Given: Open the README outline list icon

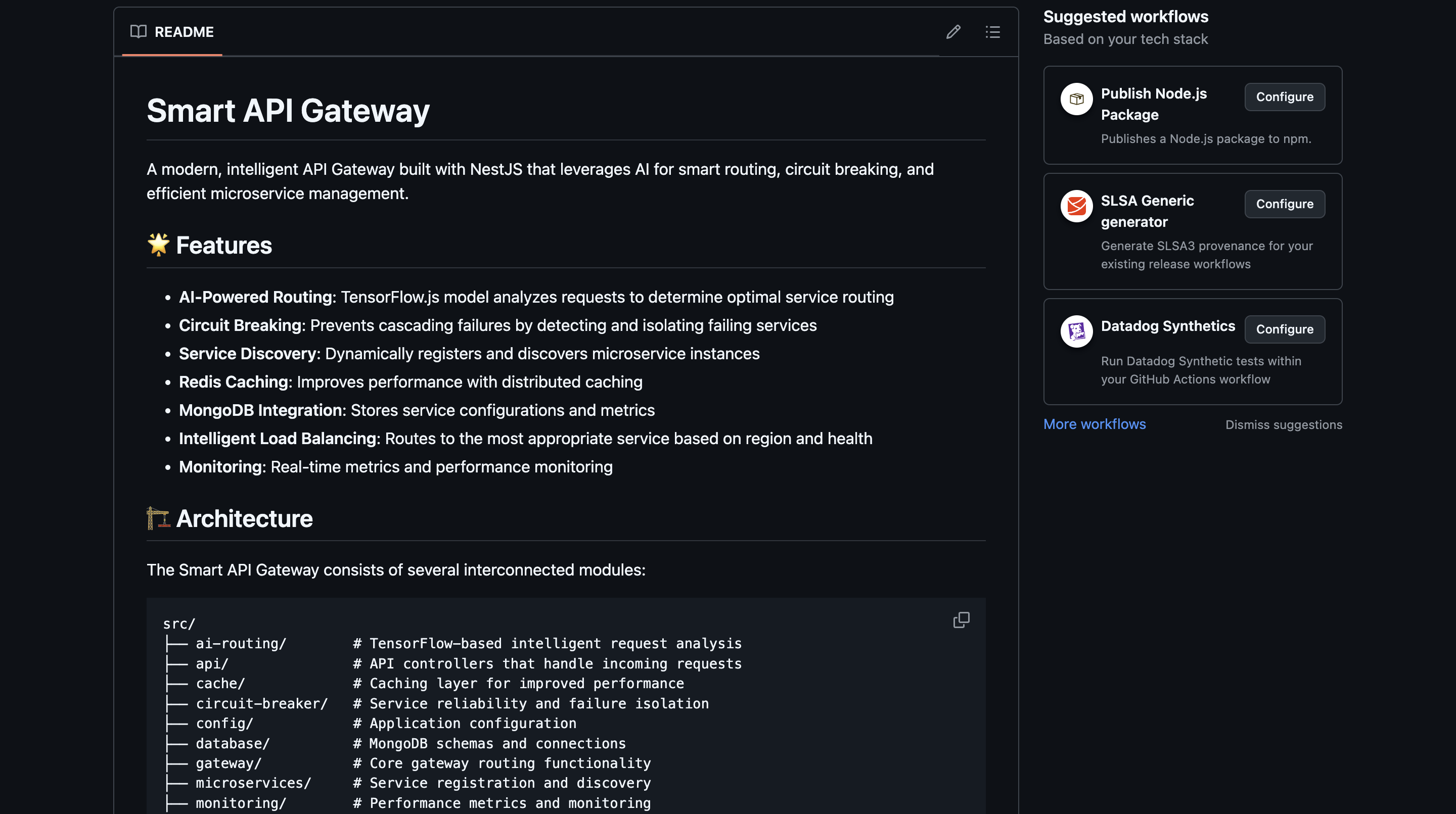Looking at the screenshot, I should (x=992, y=32).
